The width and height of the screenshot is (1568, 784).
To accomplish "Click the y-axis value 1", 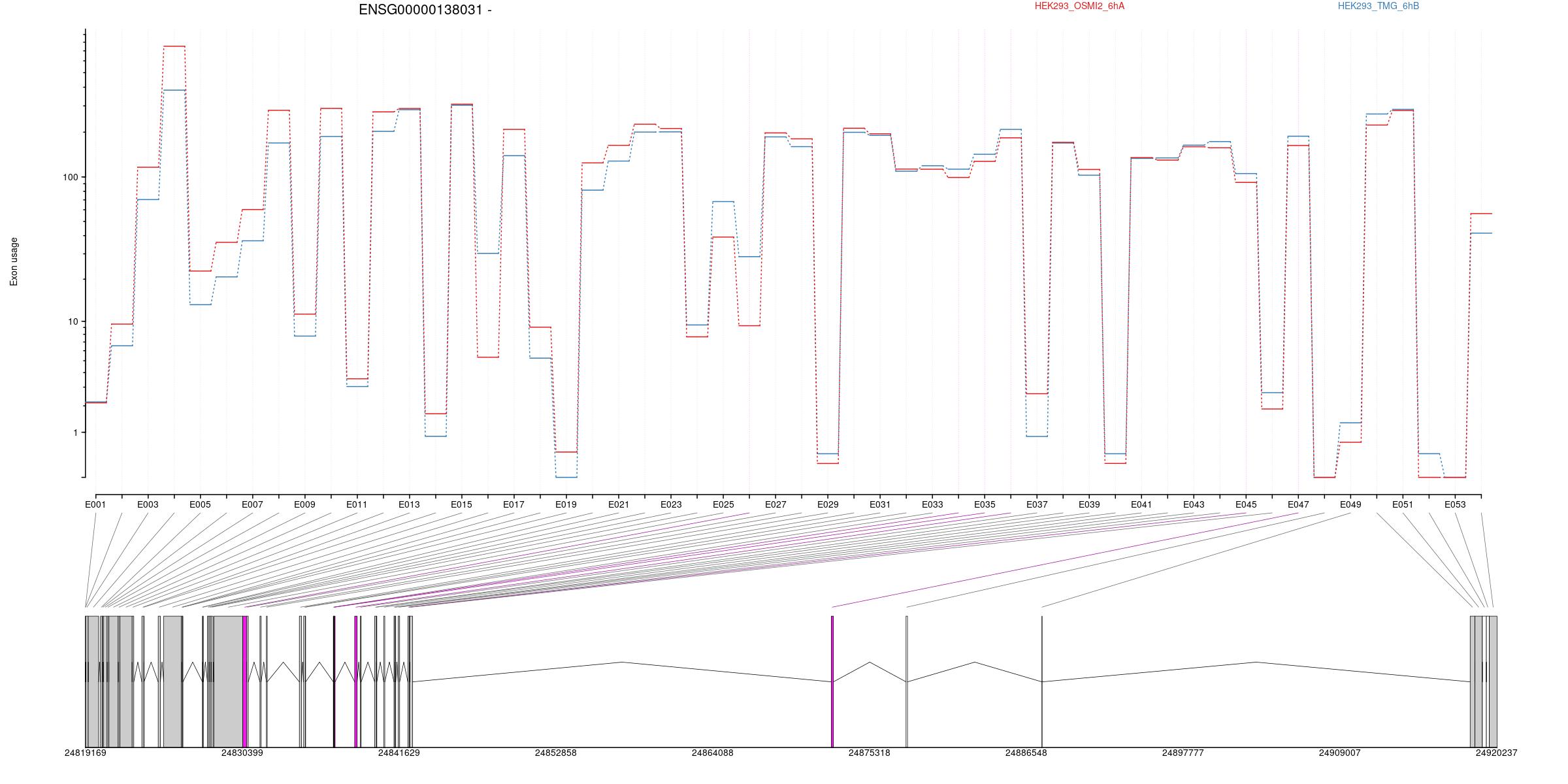I will click(74, 433).
